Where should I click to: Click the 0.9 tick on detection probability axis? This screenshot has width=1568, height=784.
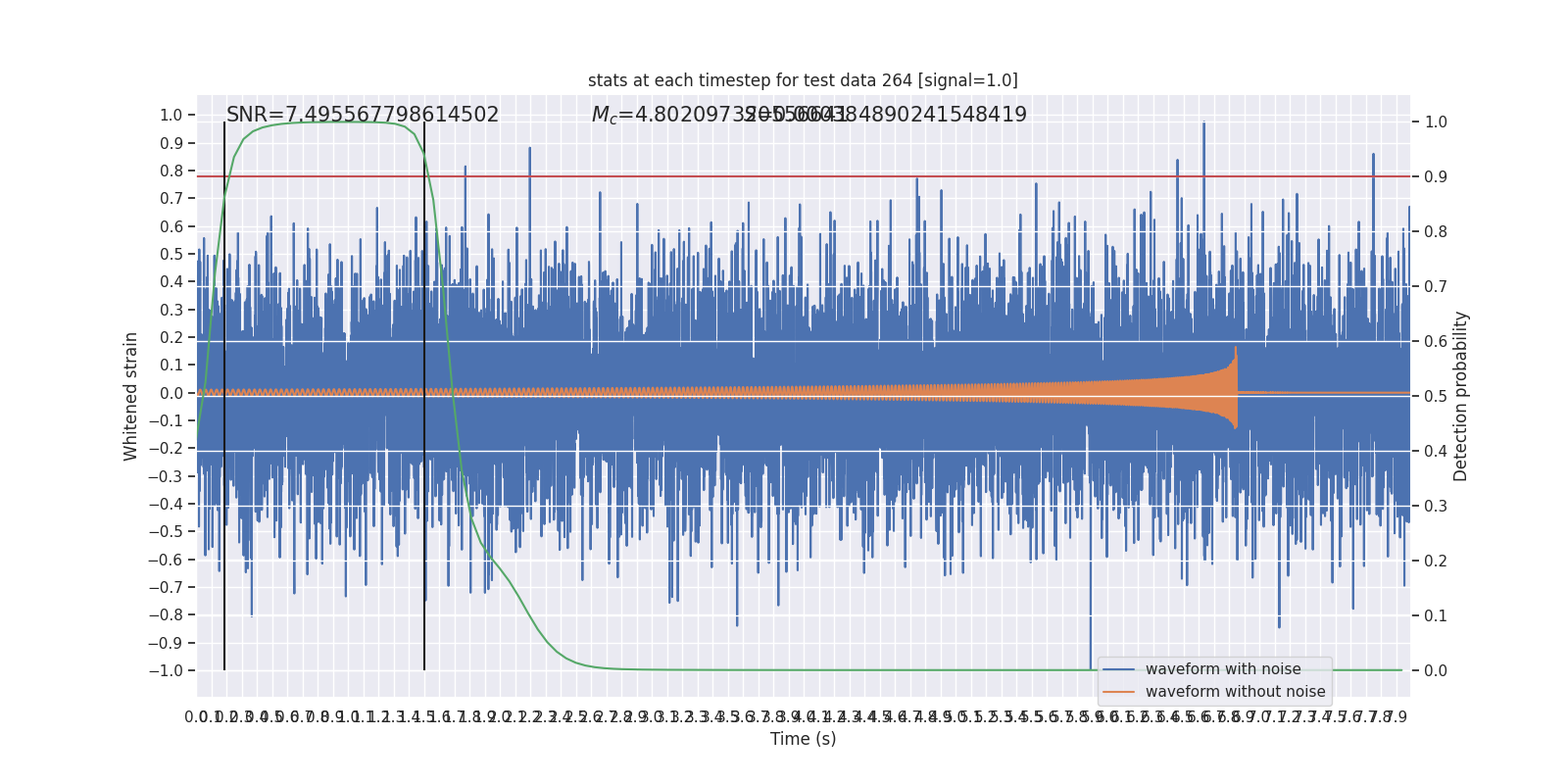[1436, 176]
